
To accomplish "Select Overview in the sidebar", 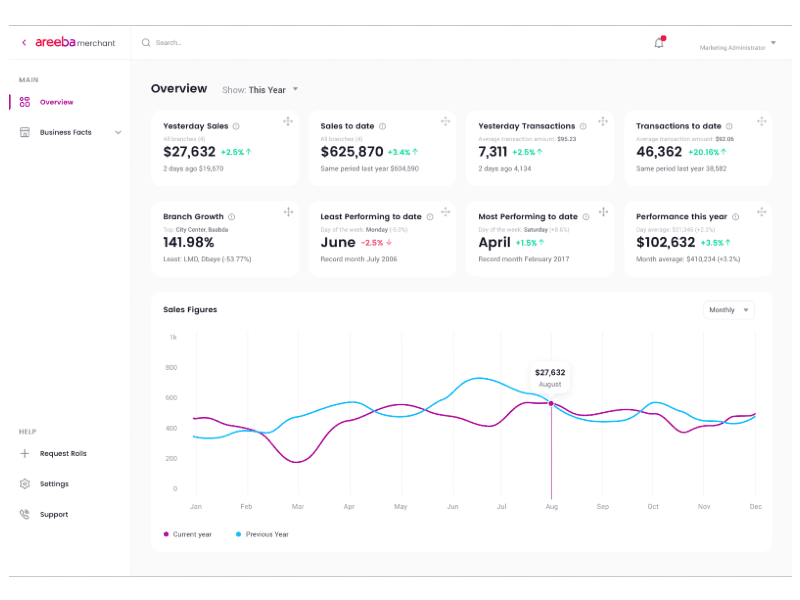I will pos(56,102).
